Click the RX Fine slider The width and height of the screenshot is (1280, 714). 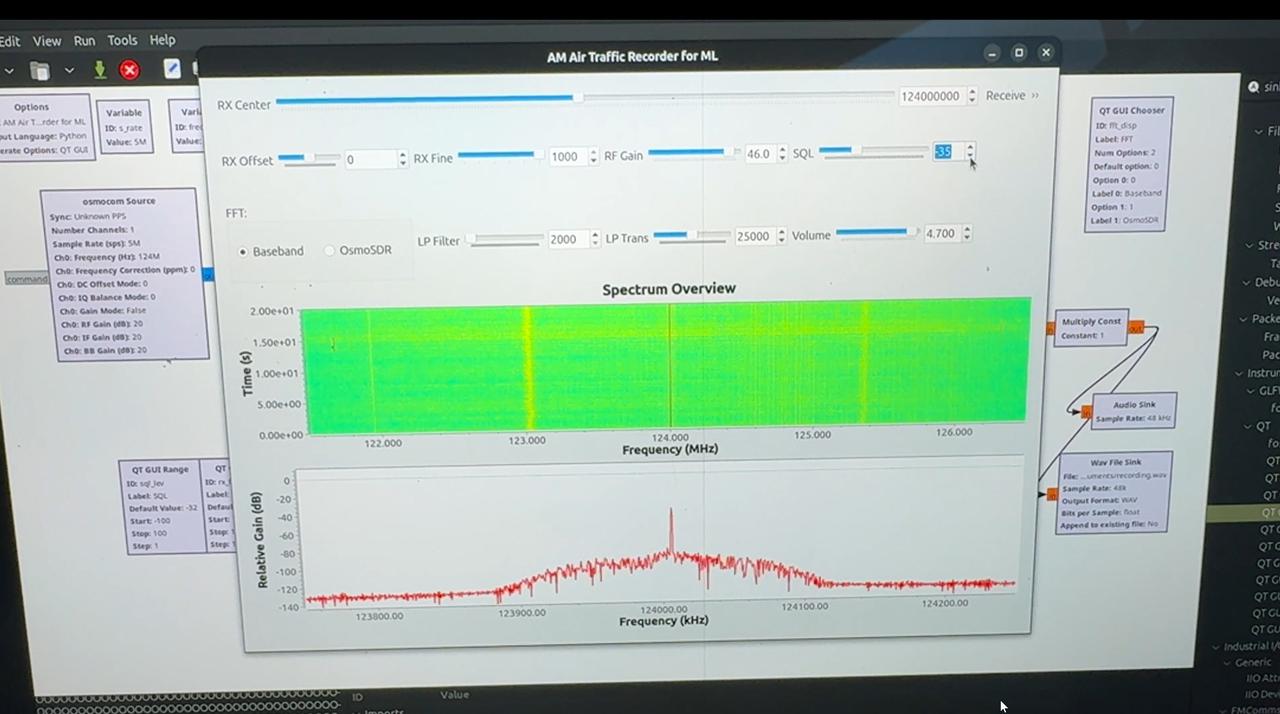(x=501, y=155)
